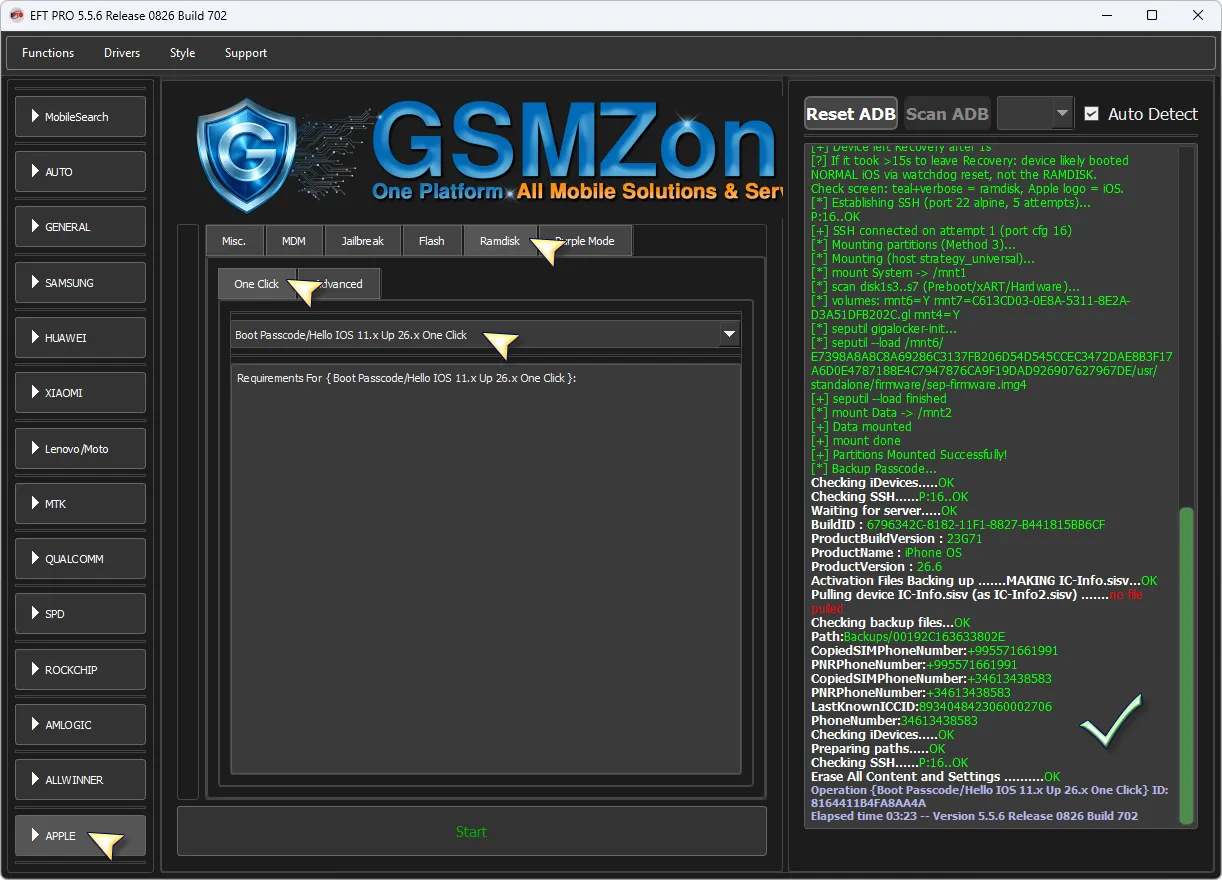The image size is (1222, 880).
Task: Click the Reset ADB button
Action: 851,114
